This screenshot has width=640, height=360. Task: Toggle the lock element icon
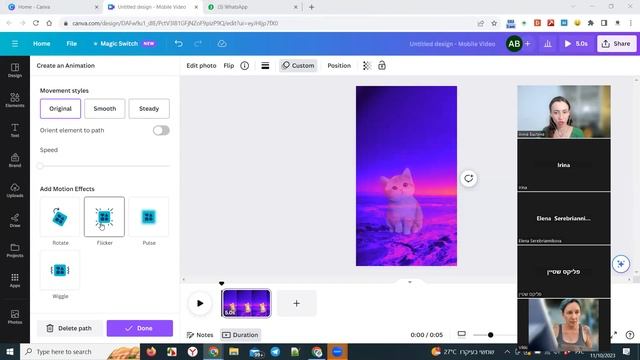[382, 66]
